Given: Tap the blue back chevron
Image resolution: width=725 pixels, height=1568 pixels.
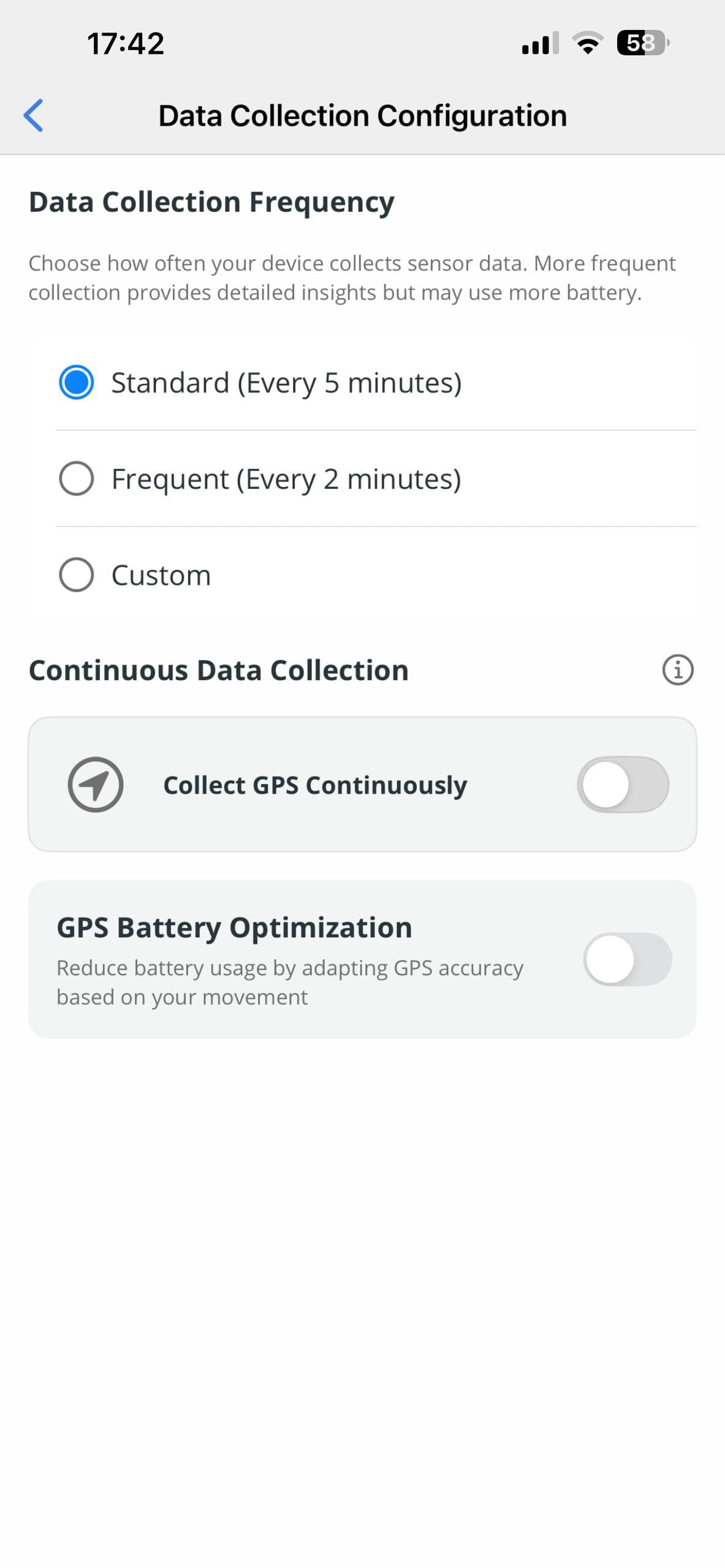Looking at the screenshot, I should (34, 115).
